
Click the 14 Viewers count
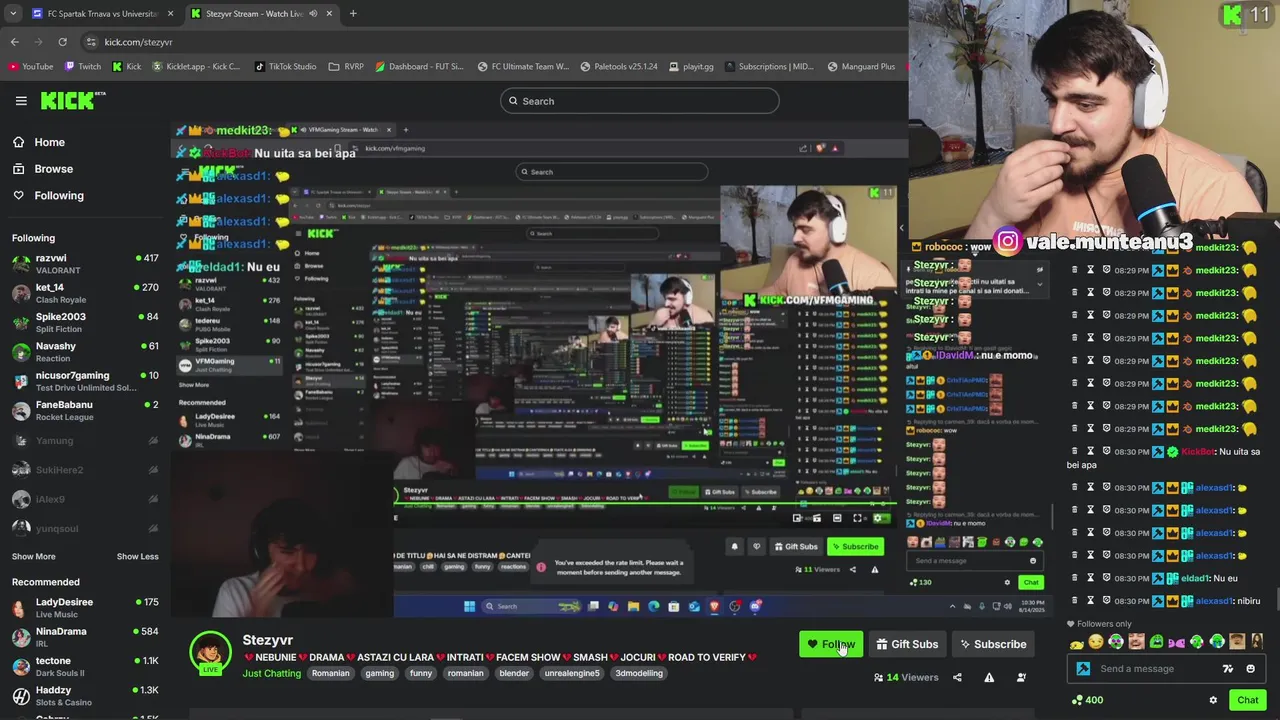tap(906, 678)
